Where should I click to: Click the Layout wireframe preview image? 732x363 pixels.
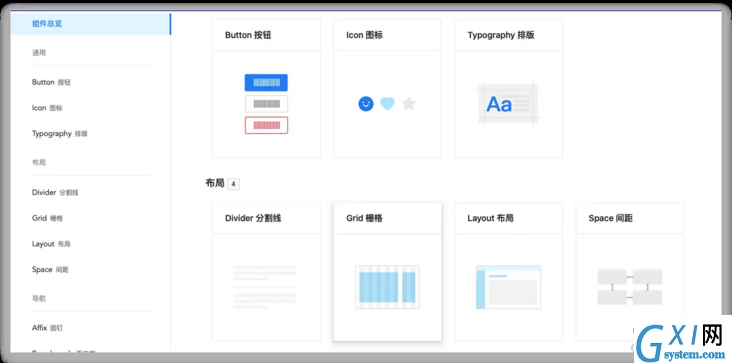point(508,287)
